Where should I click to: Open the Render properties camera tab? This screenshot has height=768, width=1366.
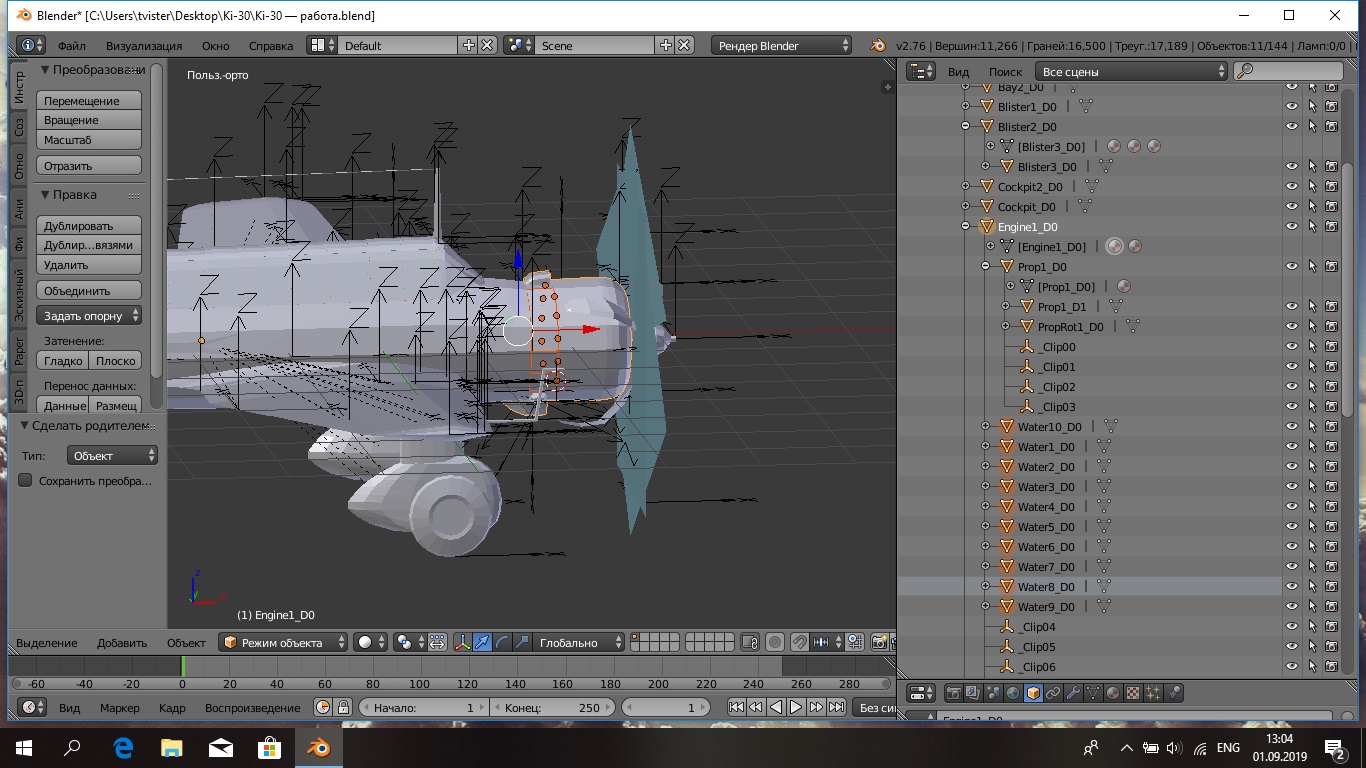coord(954,693)
